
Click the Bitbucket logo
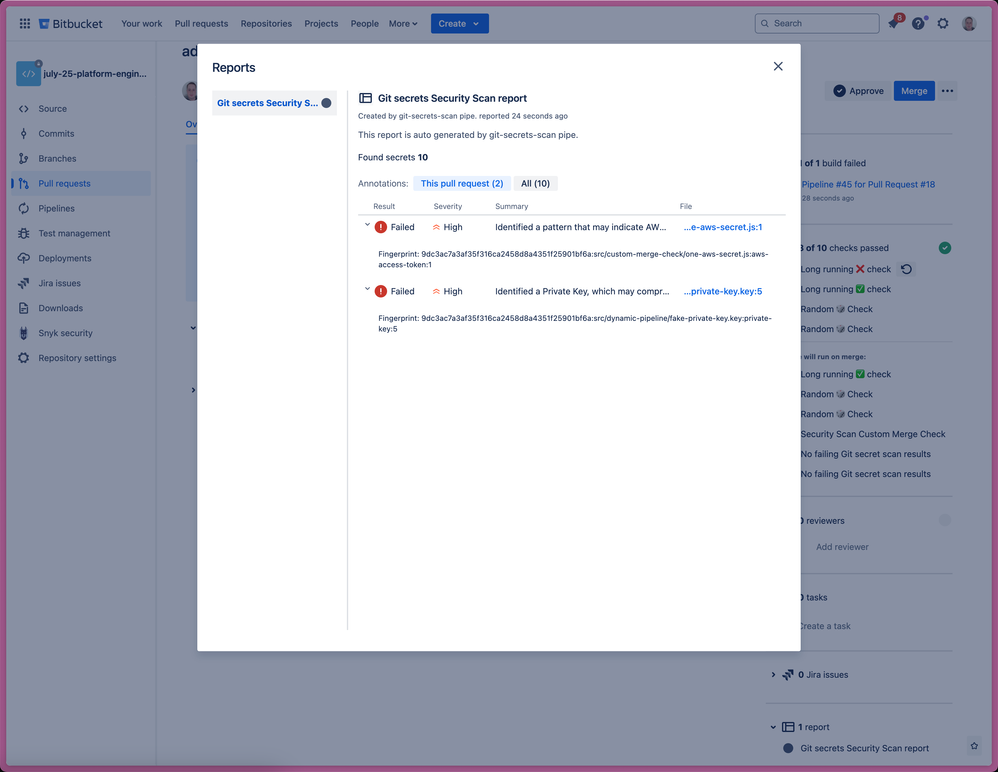click(x=71, y=24)
